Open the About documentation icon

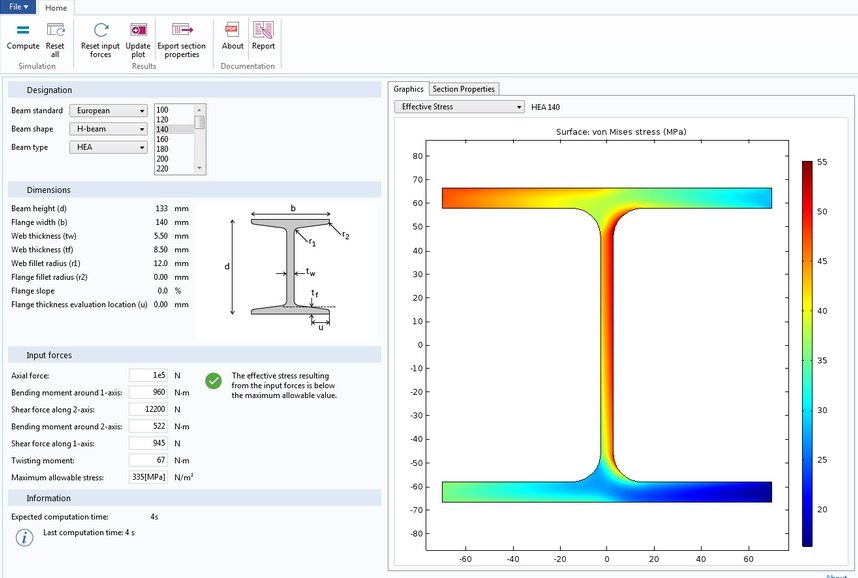pos(232,31)
